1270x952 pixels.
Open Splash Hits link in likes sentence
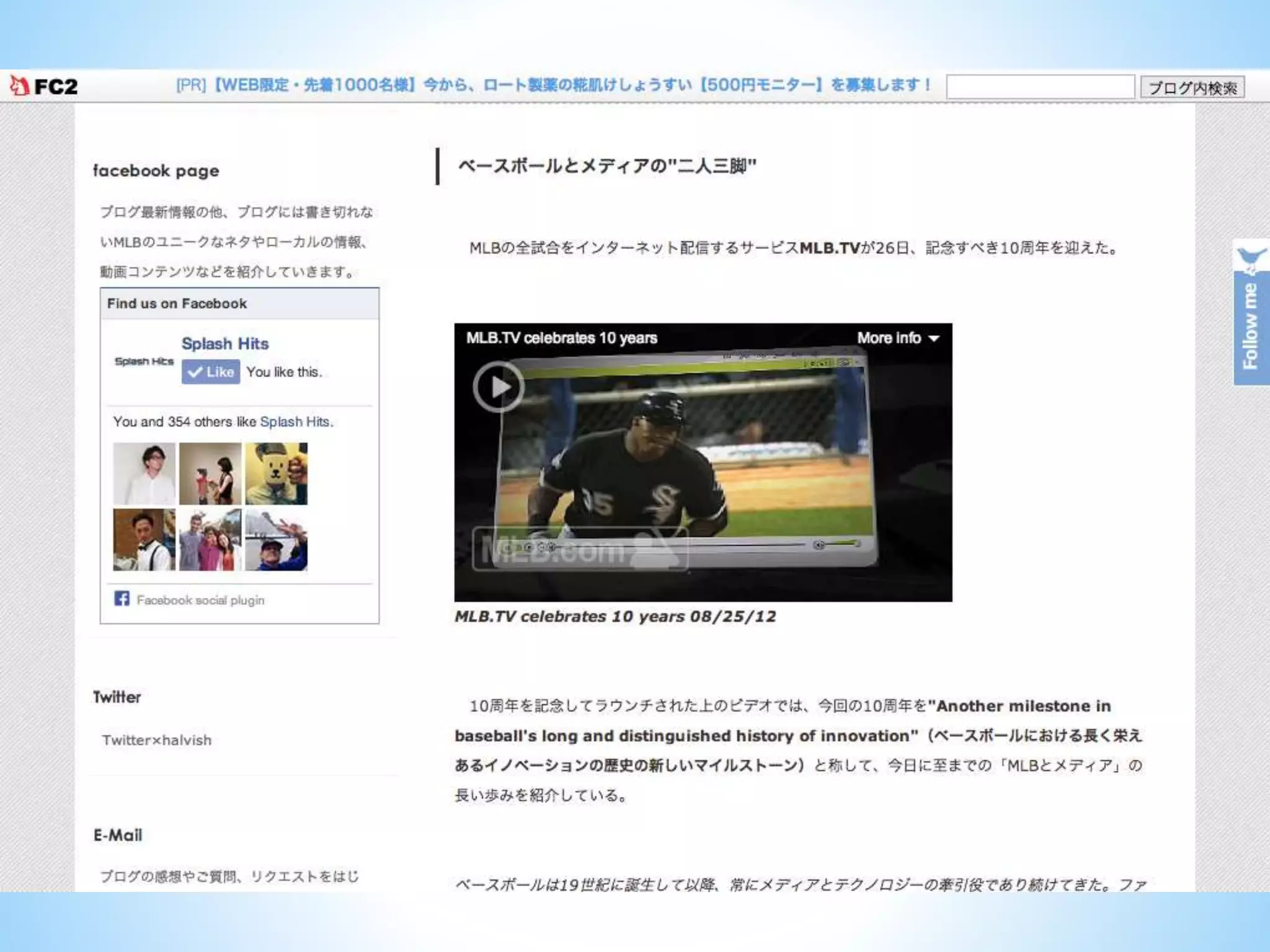pyautogui.click(x=295, y=421)
